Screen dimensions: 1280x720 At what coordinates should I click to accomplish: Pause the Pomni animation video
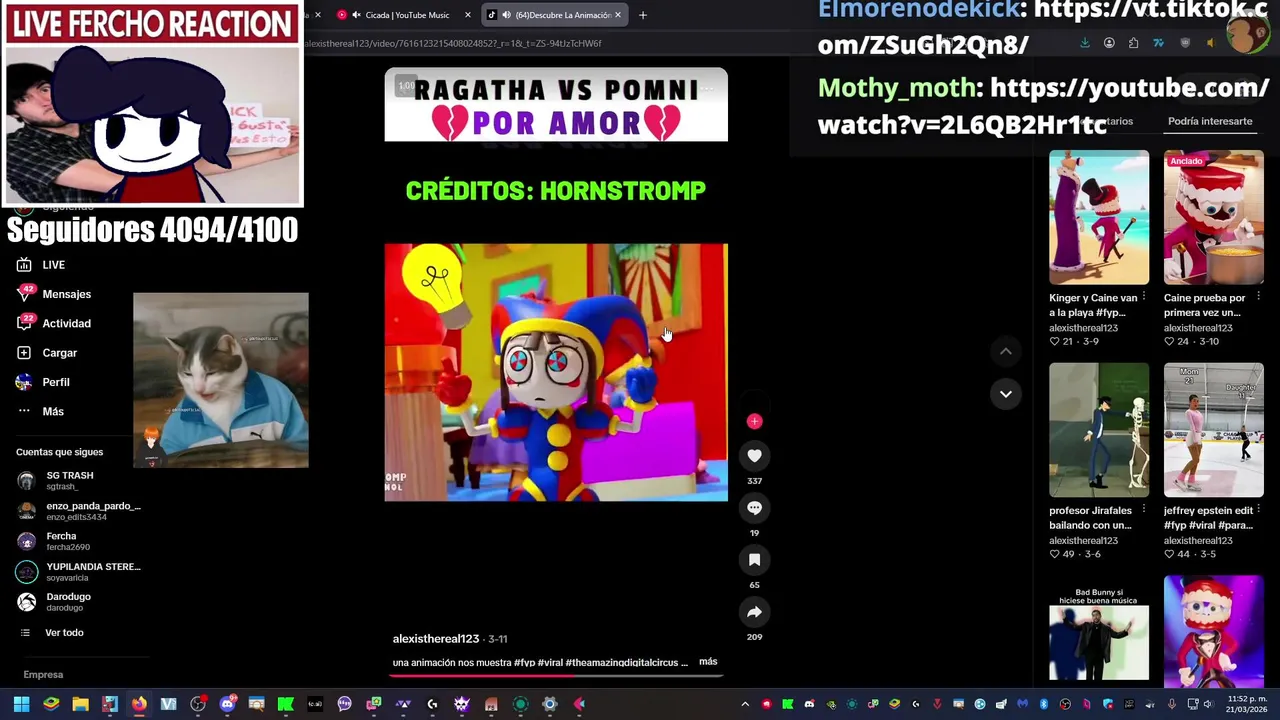(556, 372)
